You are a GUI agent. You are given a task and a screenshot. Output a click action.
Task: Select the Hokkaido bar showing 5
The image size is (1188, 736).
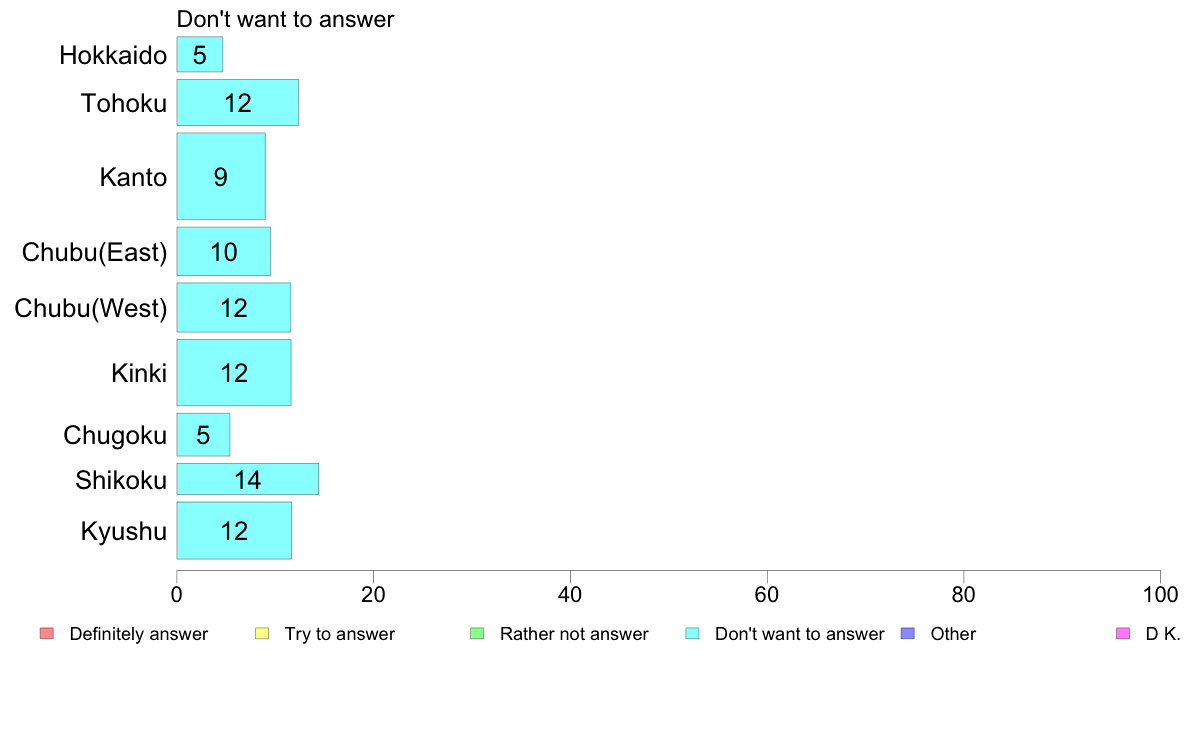click(x=199, y=55)
